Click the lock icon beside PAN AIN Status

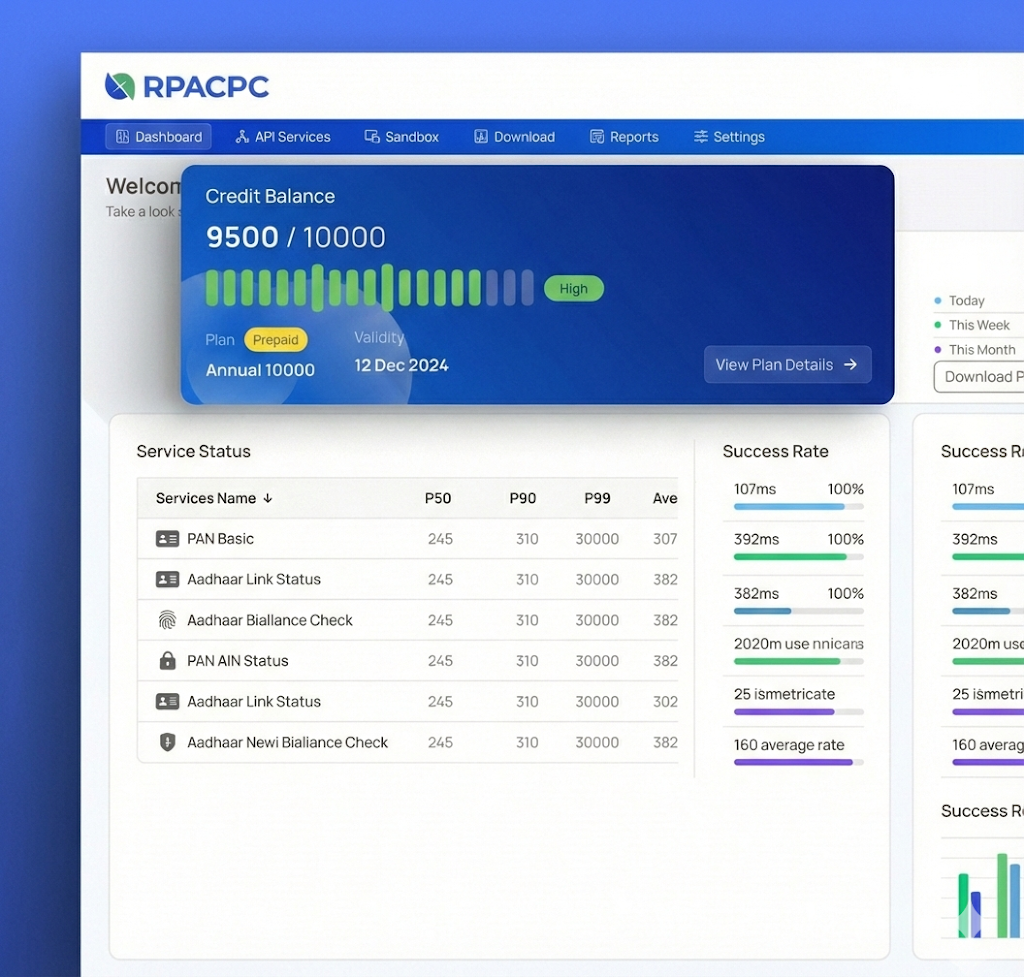(x=167, y=661)
